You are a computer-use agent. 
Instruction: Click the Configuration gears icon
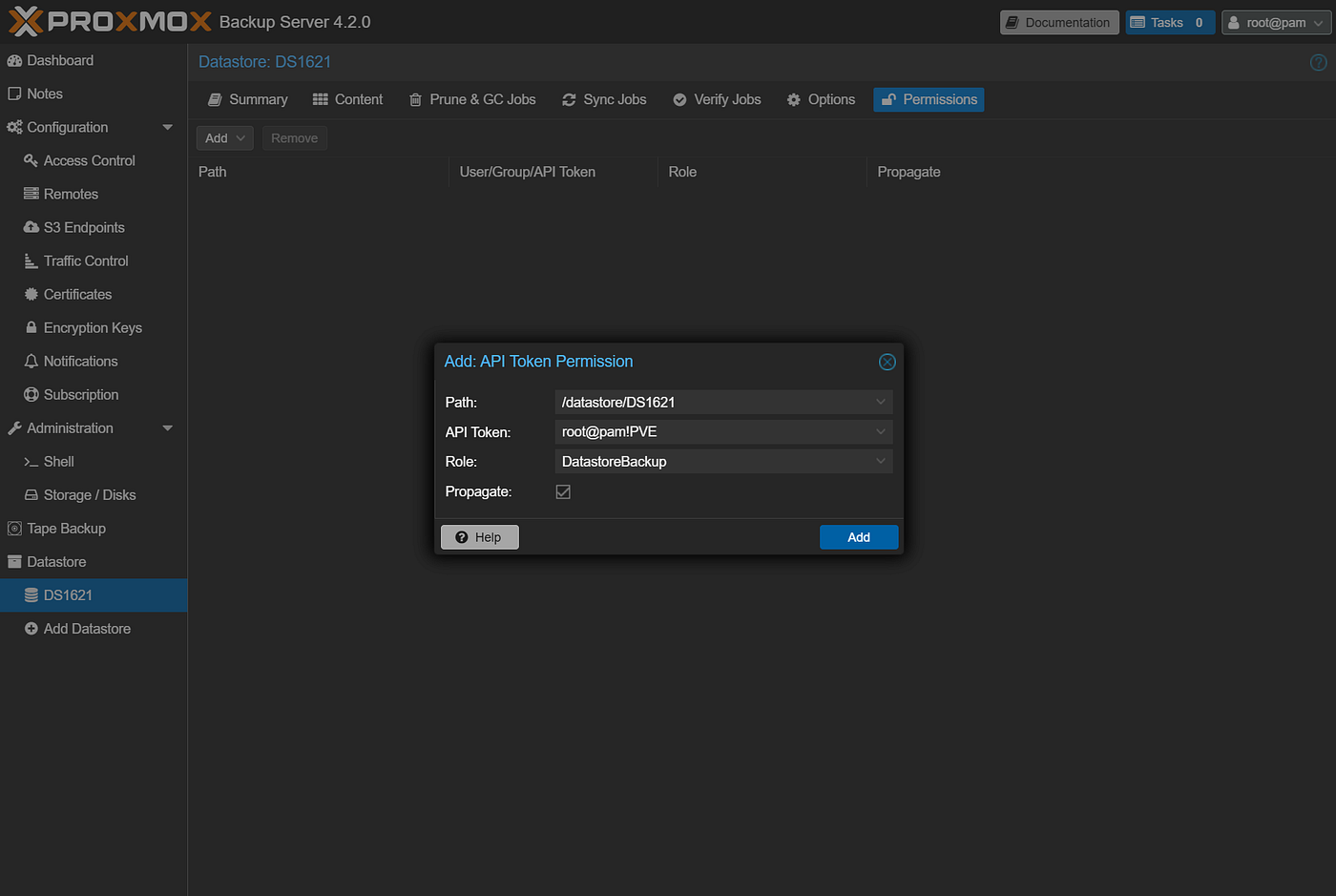(x=14, y=127)
